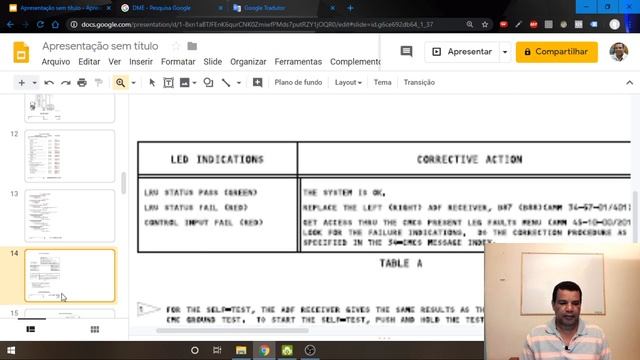Click the browser home icon
This screenshot has width=640, height=360.
point(56,24)
